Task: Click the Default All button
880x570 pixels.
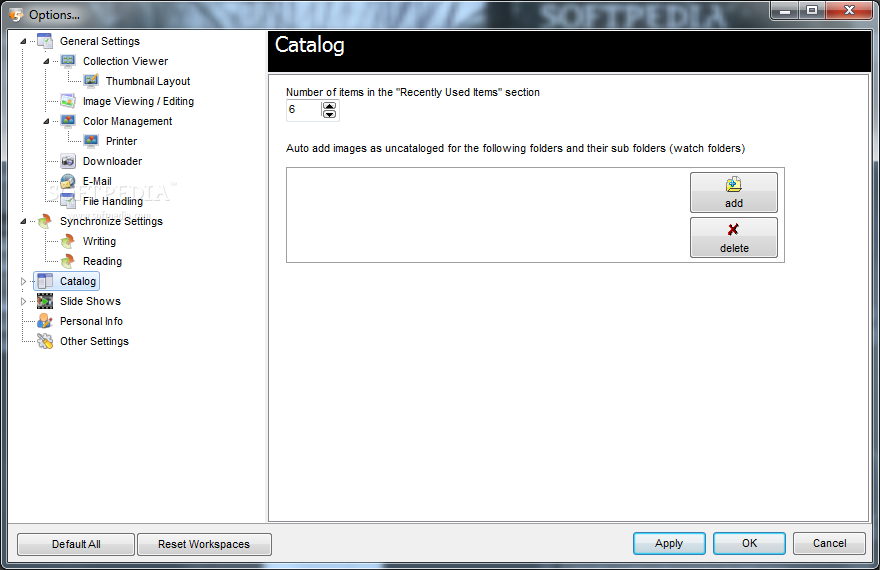Action: 76,544
